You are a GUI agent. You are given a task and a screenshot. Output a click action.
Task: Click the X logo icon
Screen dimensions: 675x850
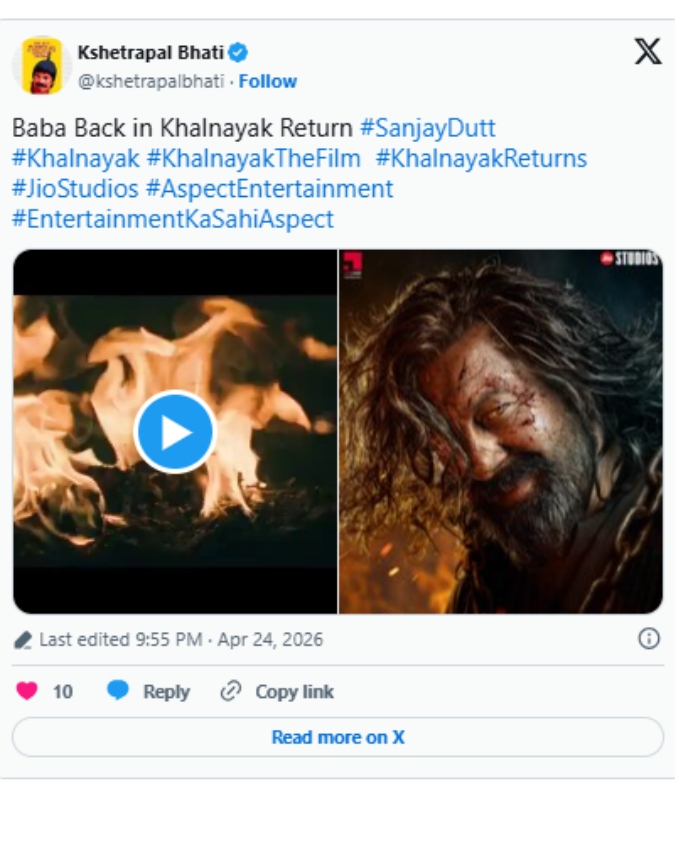[647, 53]
